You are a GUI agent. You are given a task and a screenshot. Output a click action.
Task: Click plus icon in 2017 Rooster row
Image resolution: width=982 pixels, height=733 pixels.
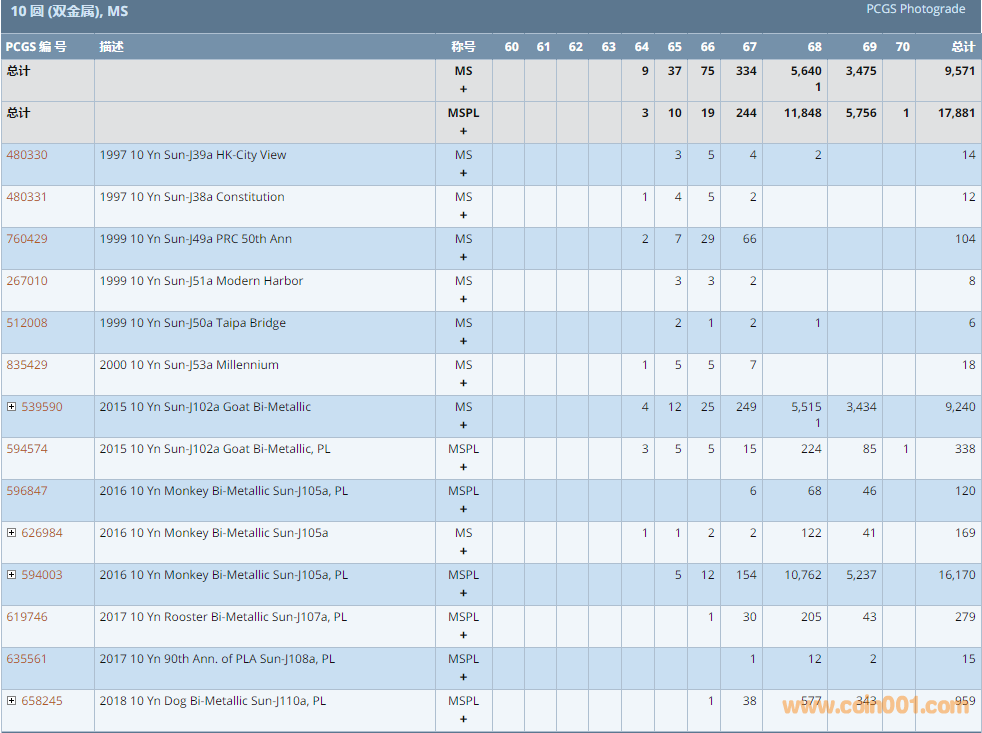463,635
